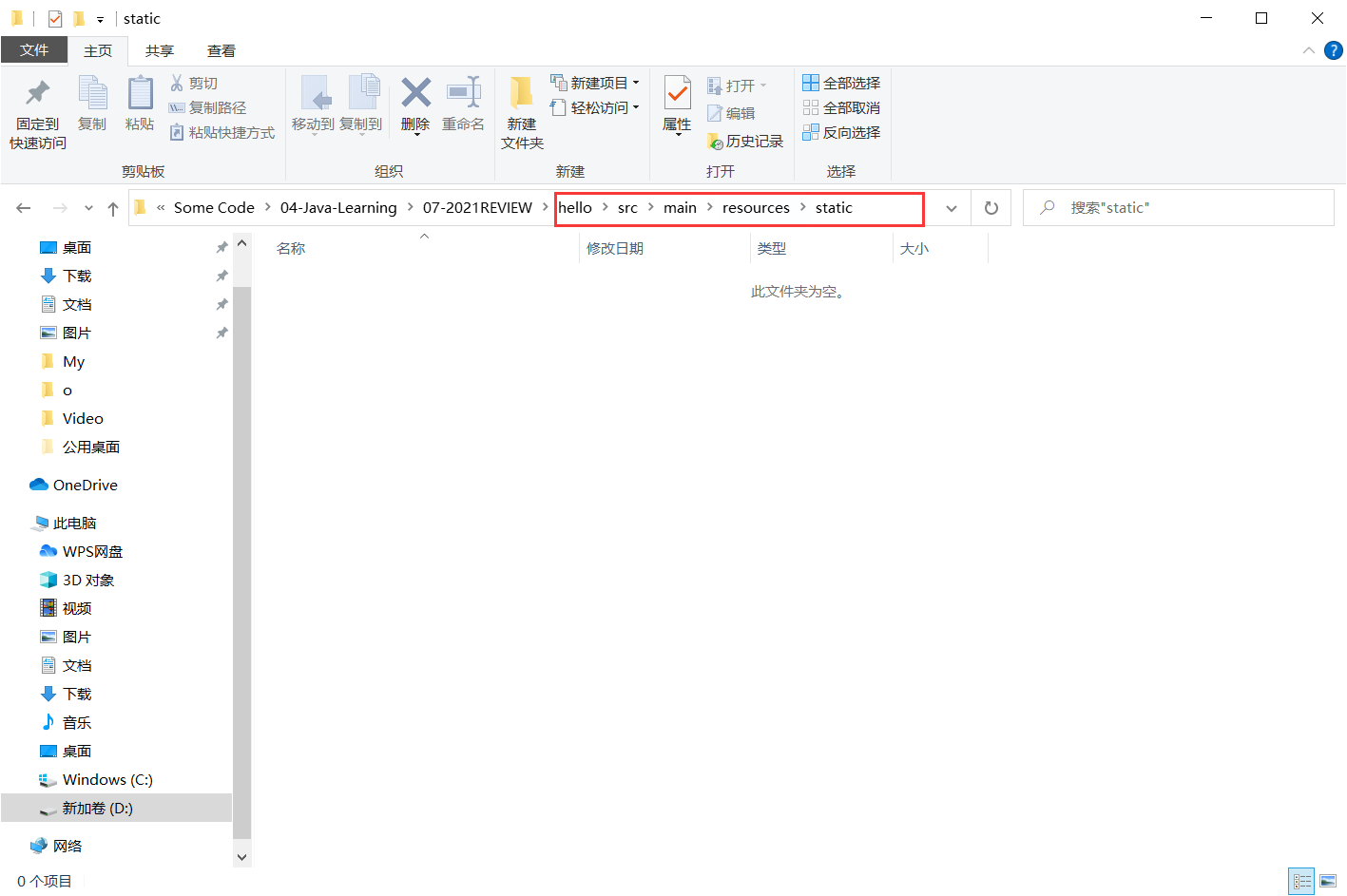Viewport: 1347px width, 896px height.
Task: Open the Properties checkmark icon
Action: click(x=677, y=94)
